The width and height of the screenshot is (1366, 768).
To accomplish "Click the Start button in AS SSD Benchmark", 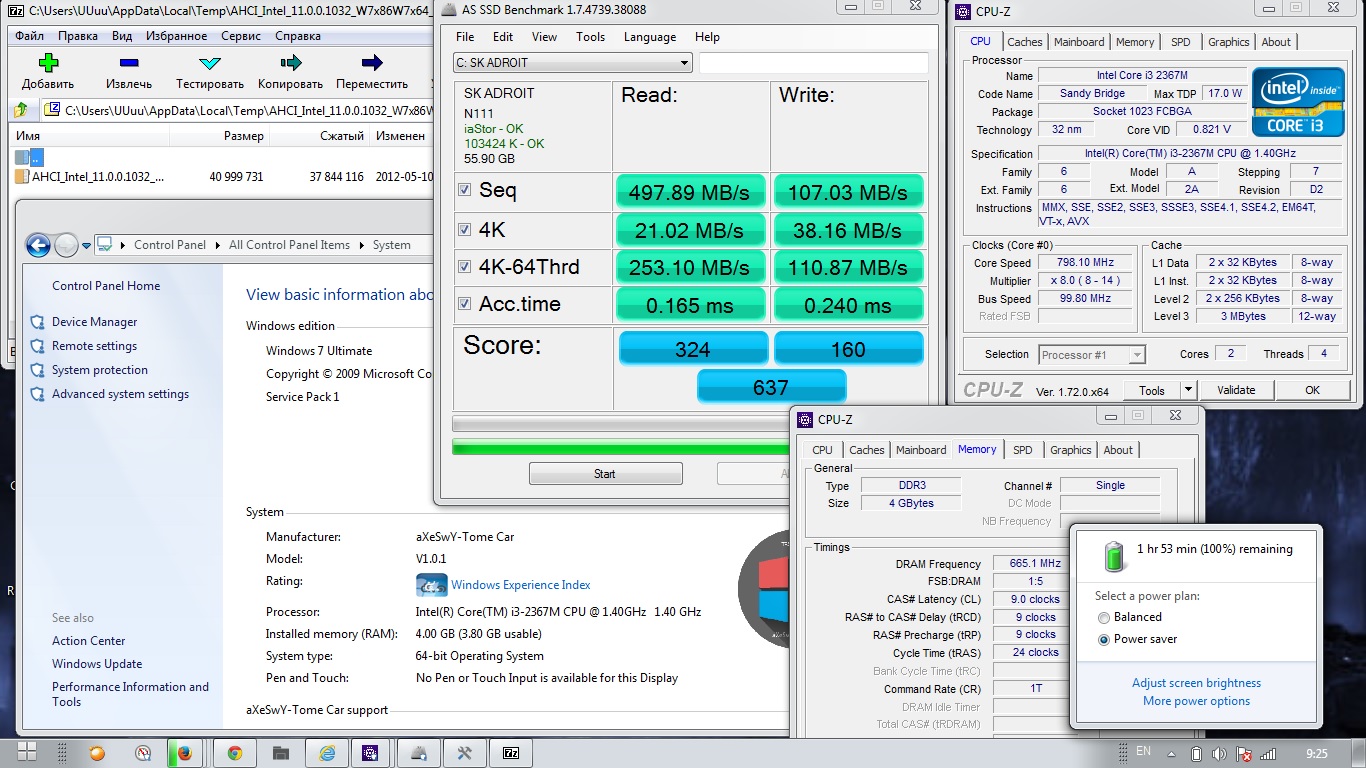I will click(x=605, y=473).
